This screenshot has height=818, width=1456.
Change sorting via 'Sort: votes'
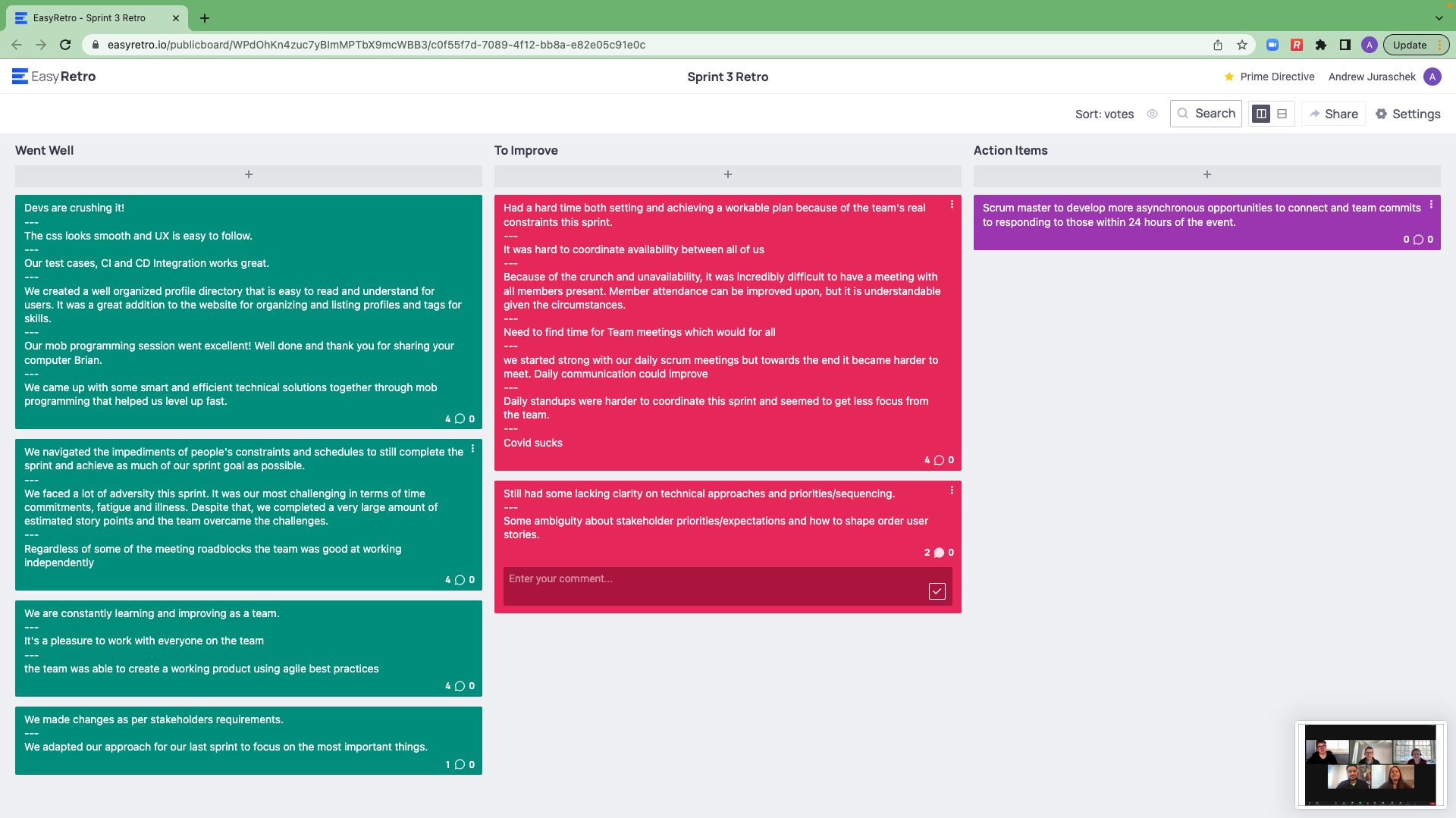[x=1105, y=114]
